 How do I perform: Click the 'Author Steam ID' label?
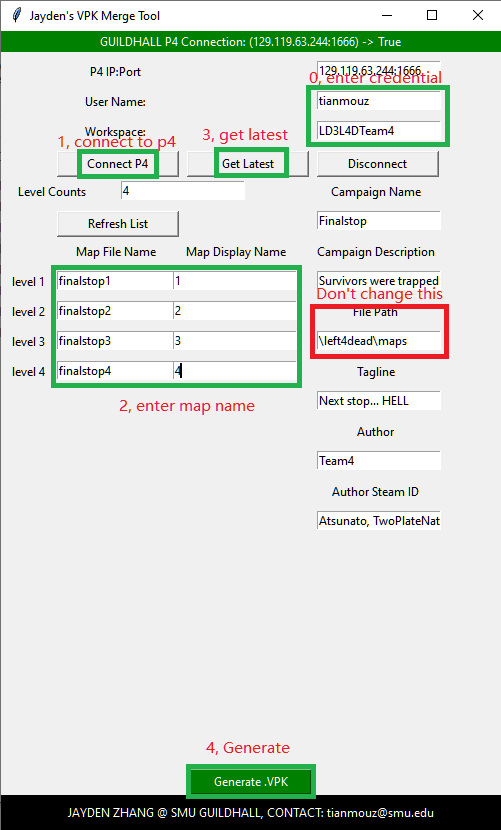375,492
